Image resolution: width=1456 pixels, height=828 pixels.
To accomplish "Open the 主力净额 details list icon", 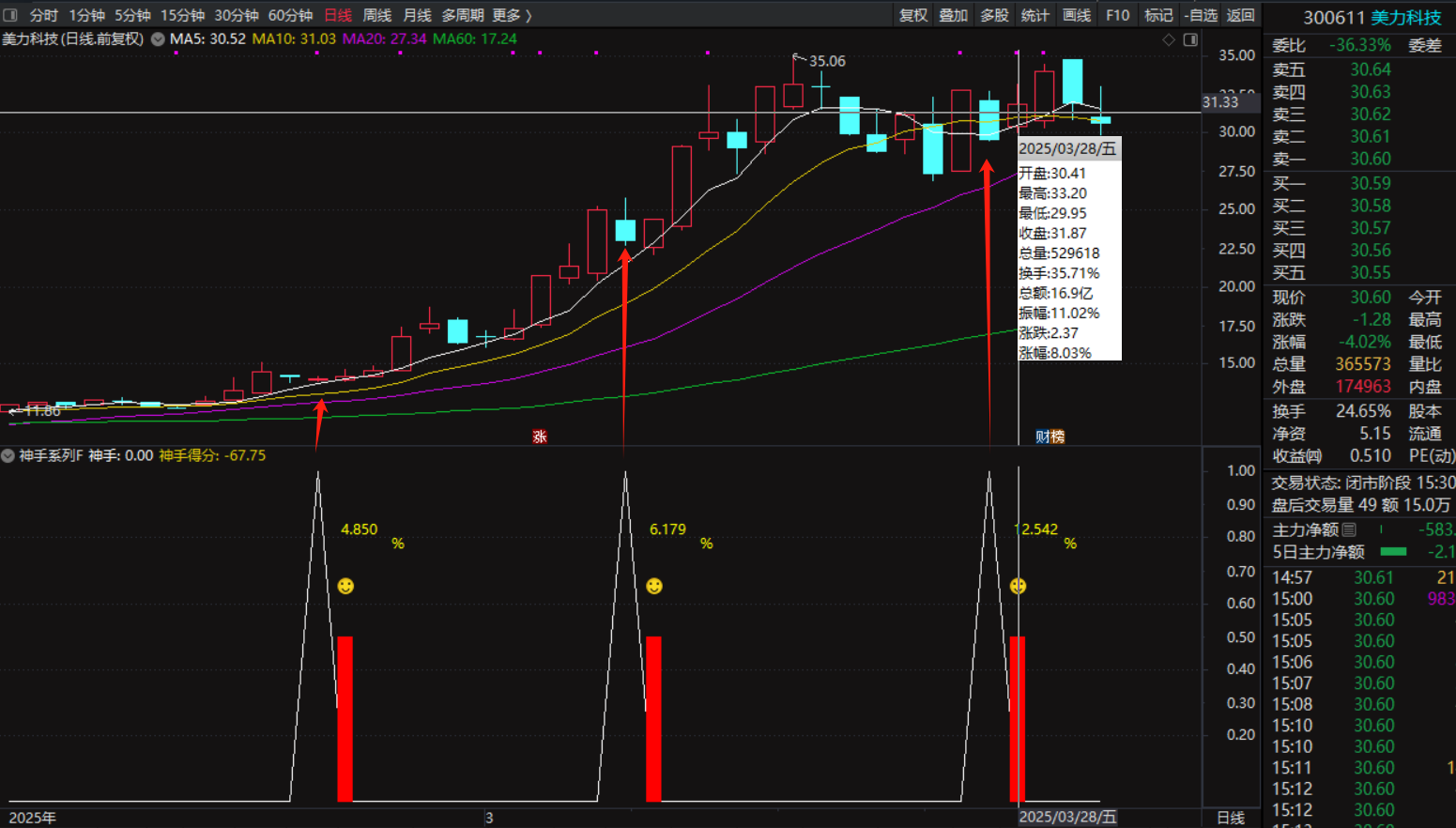I will tap(1349, 530).
